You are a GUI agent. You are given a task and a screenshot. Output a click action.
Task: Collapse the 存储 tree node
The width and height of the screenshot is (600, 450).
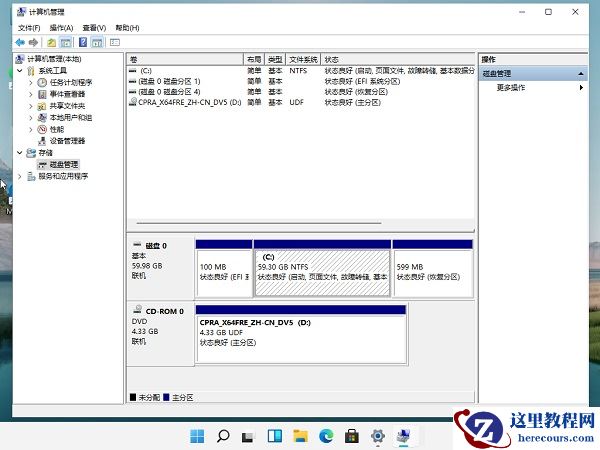(x=20, y=153)
